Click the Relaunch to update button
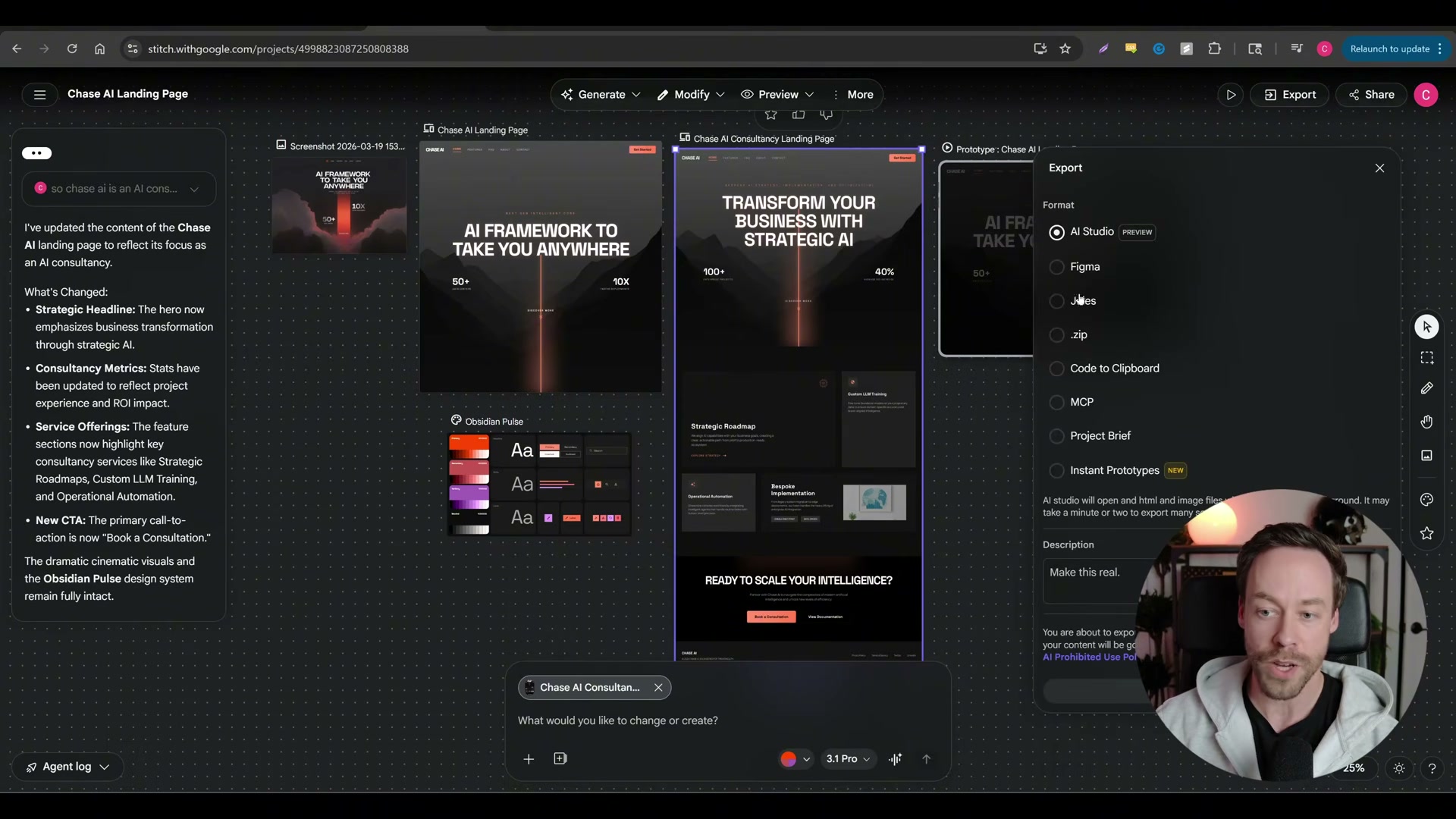Screen dimensions: 1456x819 1389,49
